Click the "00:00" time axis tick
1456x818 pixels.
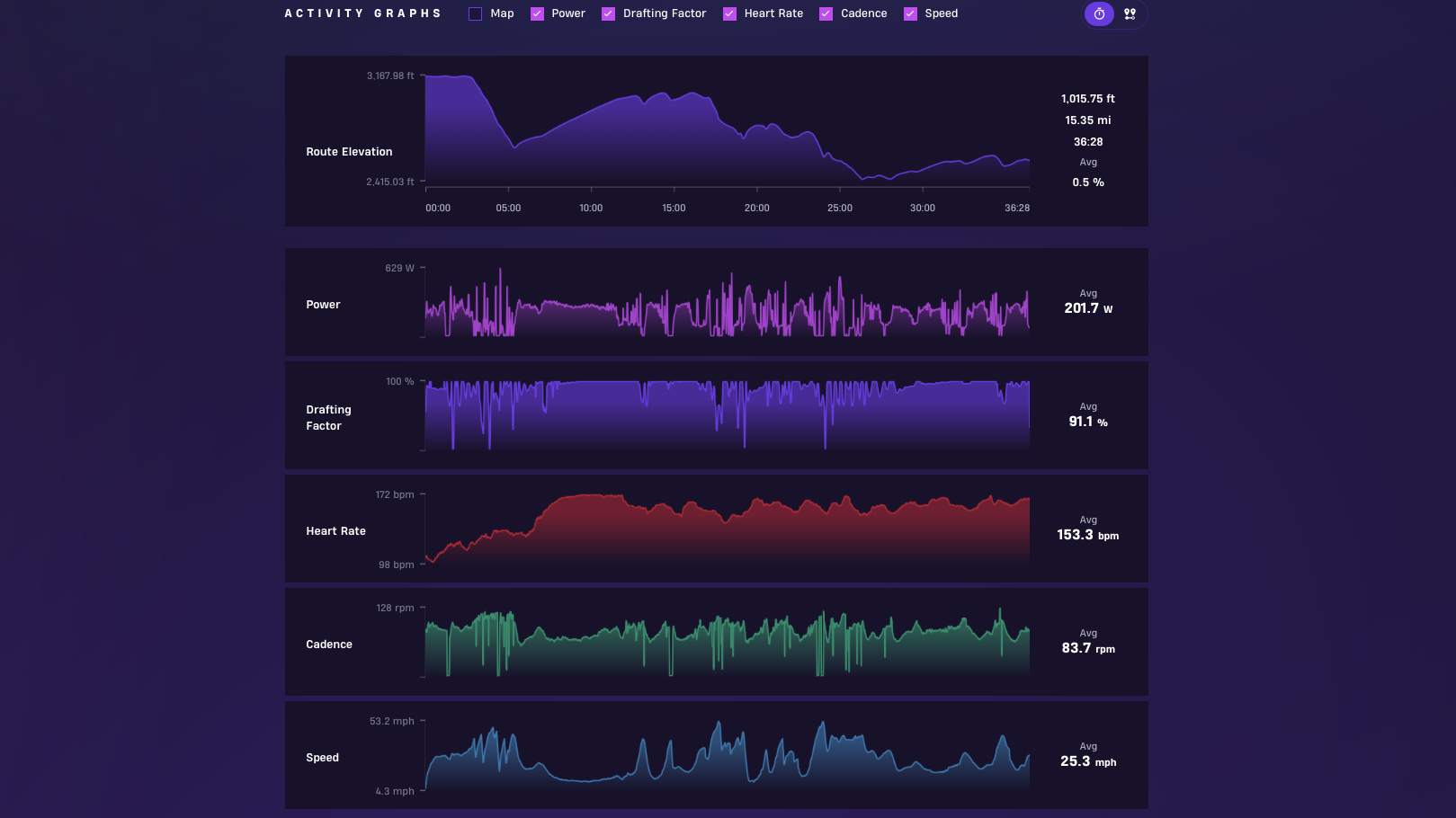(438, 208)
